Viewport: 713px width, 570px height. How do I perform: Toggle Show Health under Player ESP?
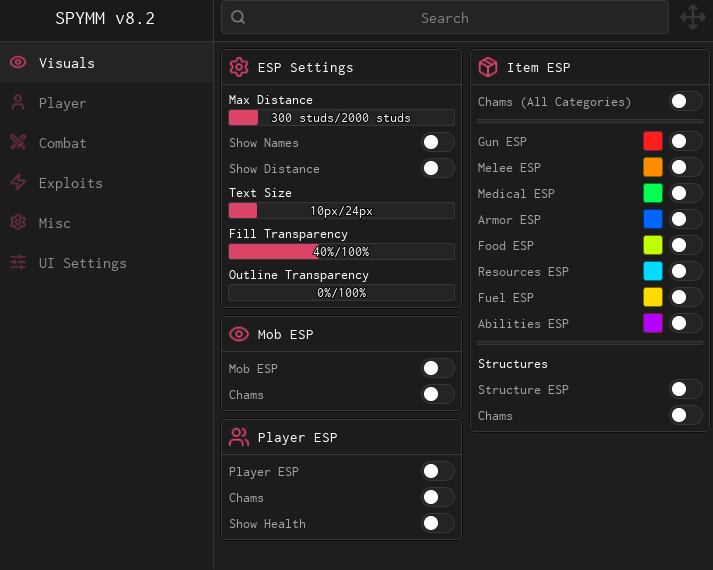coord(438,523)
